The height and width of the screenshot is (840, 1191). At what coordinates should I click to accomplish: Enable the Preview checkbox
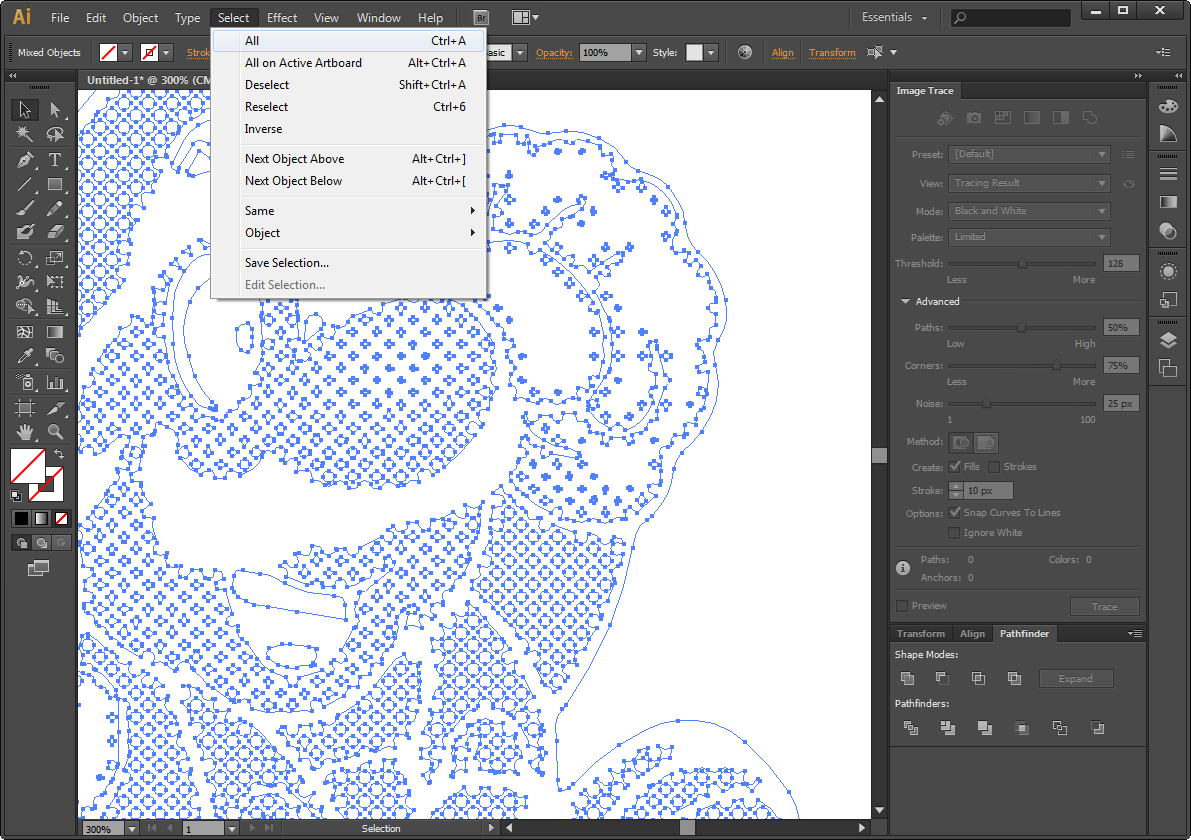(x=902, y=605)
